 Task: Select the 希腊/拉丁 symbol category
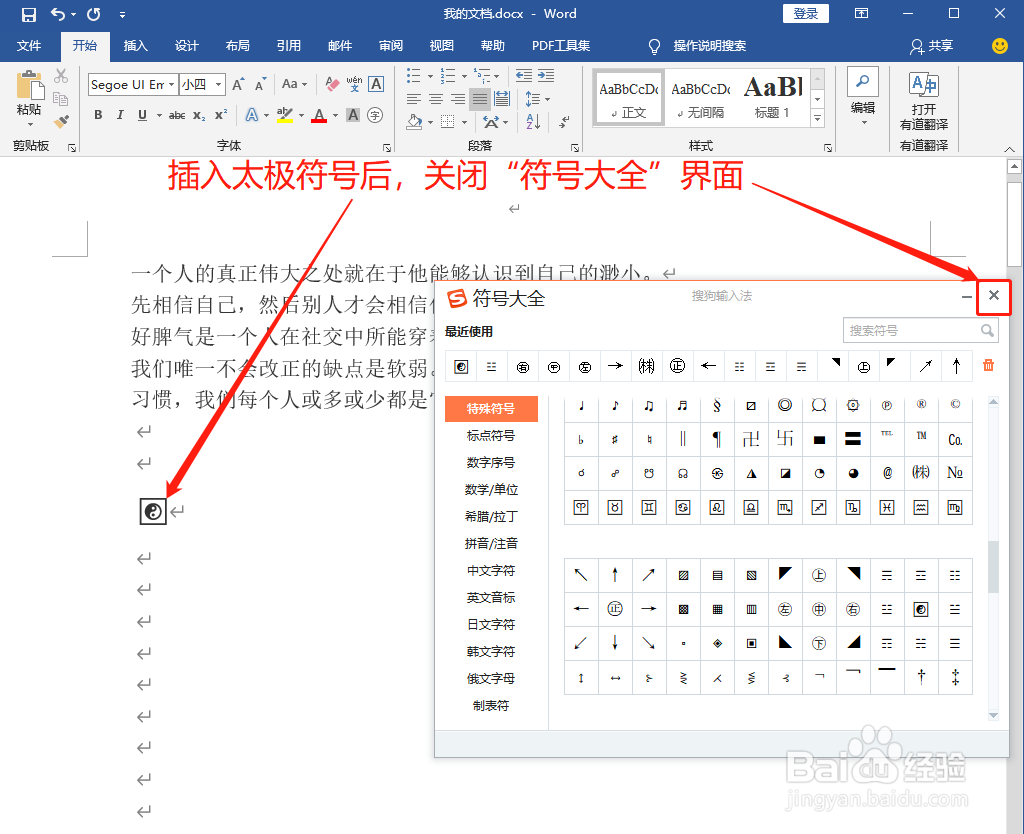click(x=491, y=517)
